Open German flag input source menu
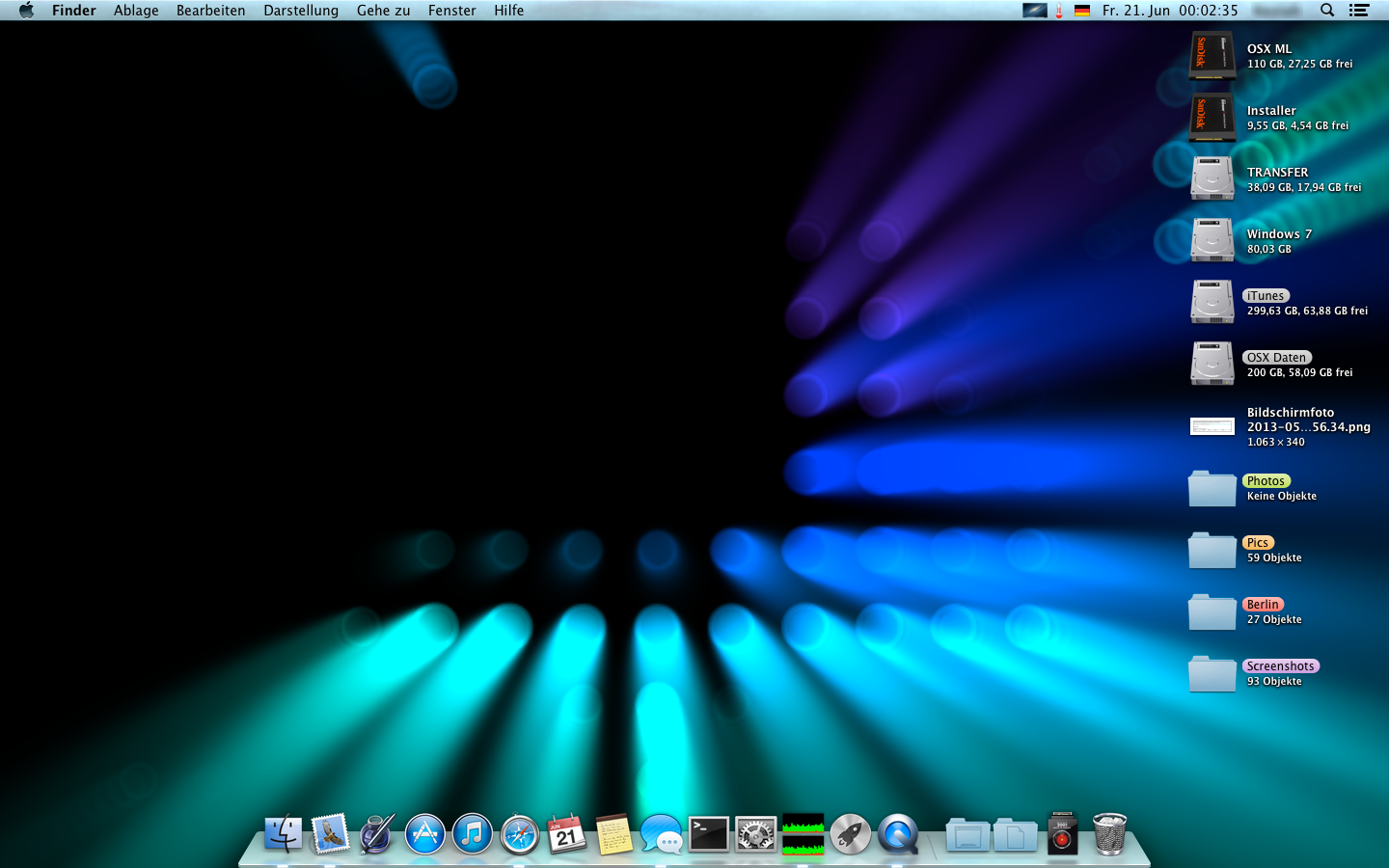1389x868 pixels. click(x=1082, y=11)
